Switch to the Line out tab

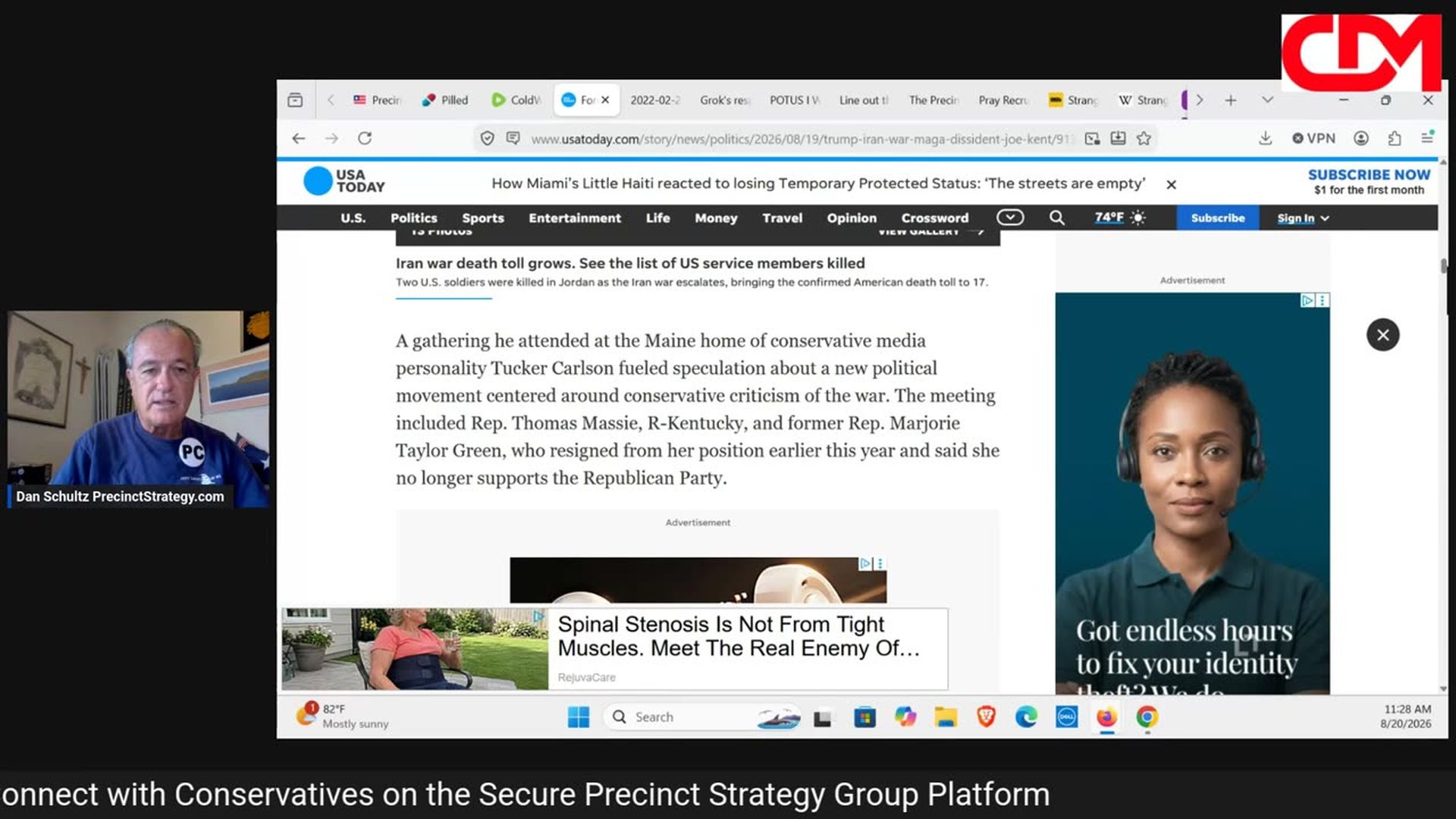[864, 100]
